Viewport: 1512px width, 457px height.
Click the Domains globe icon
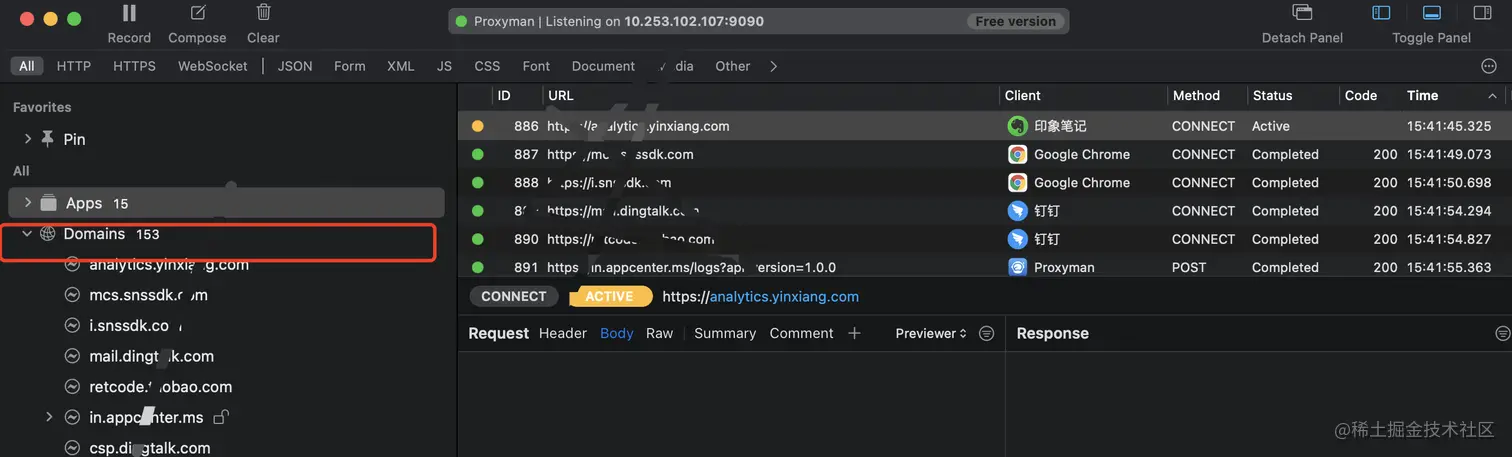coord(47,234)
